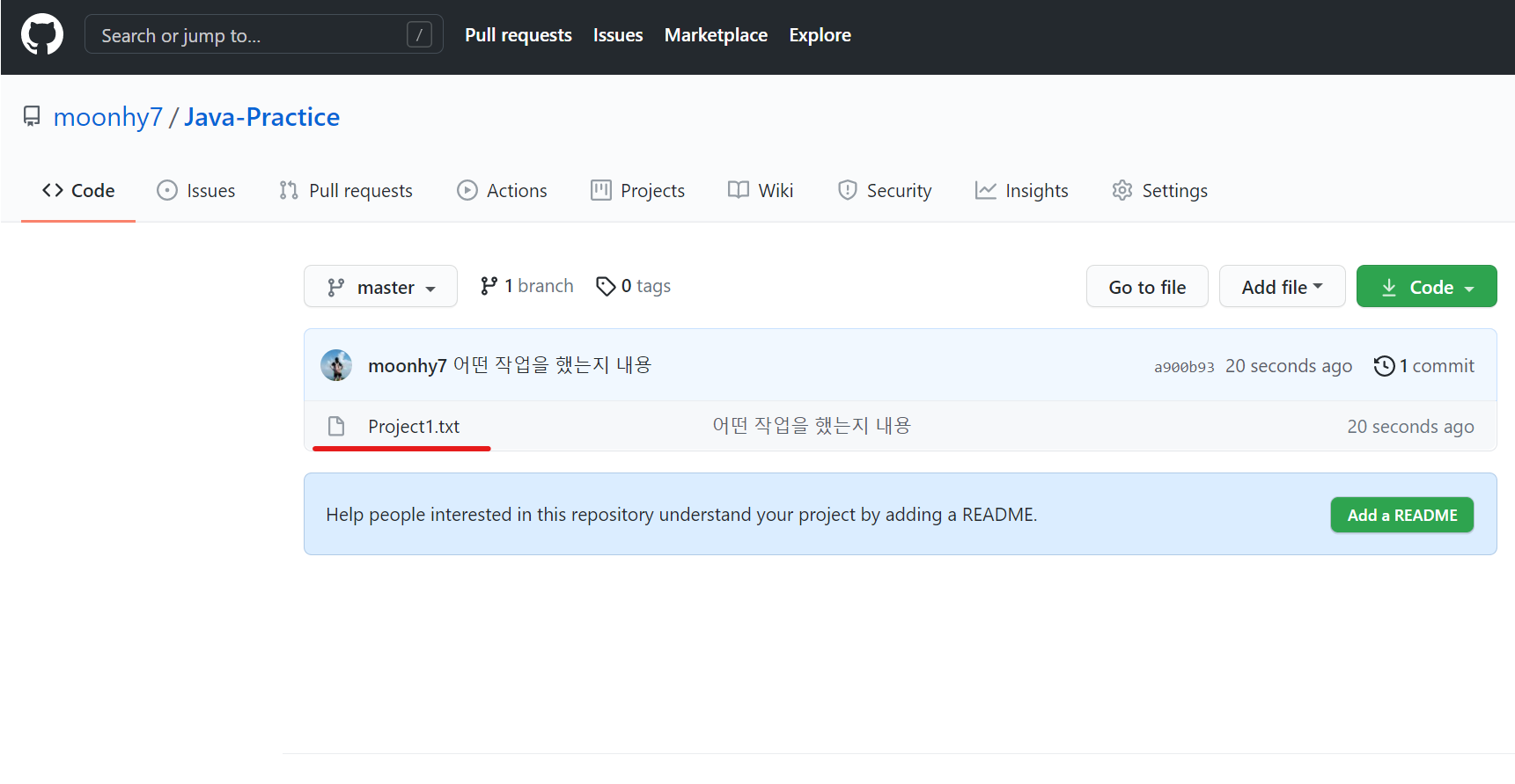Click the pull request icon on Pull requests tab
The image size is (1515, 784).
coord(289,190)
